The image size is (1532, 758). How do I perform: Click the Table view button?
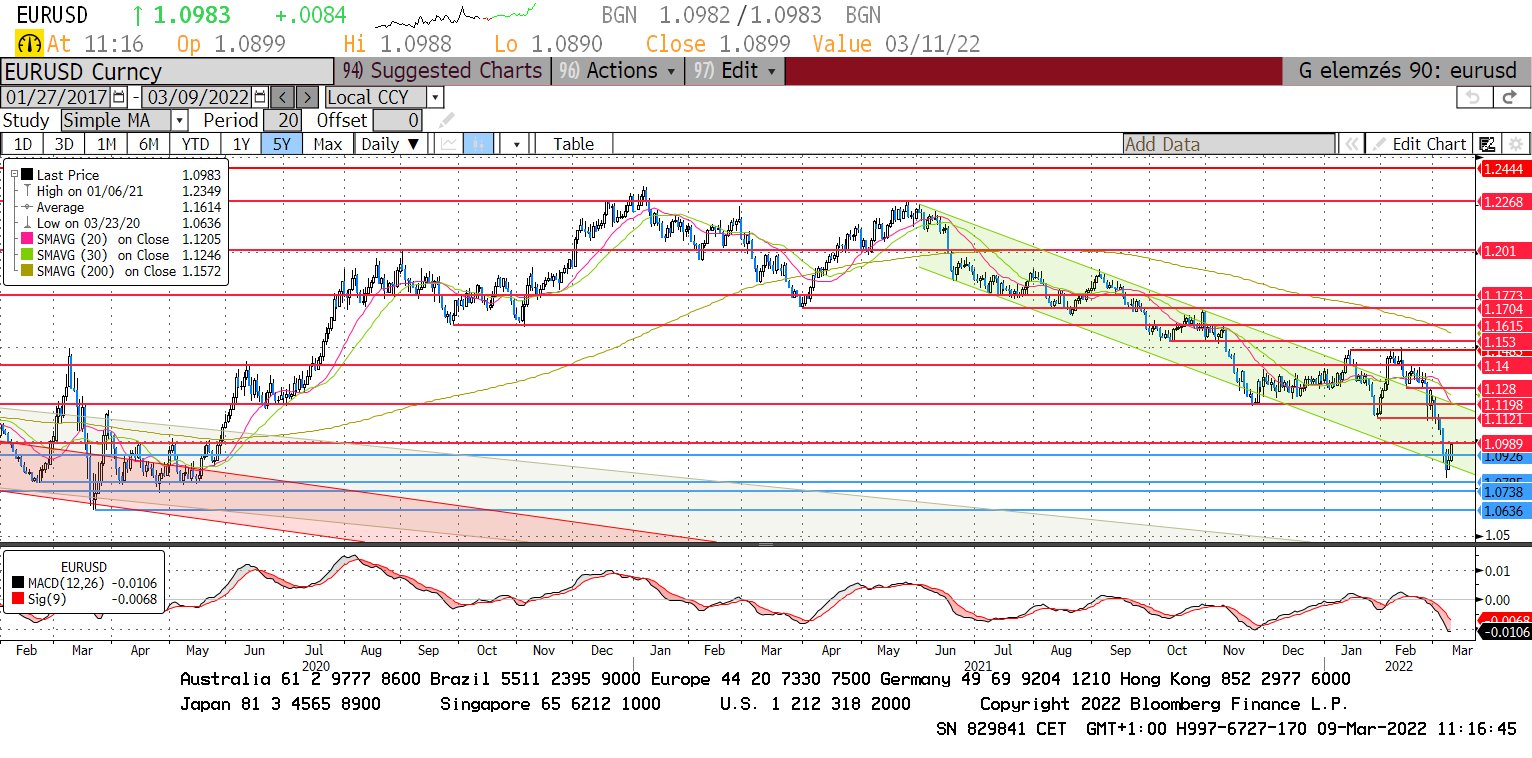pyautogui.click(x=573, y=144)
